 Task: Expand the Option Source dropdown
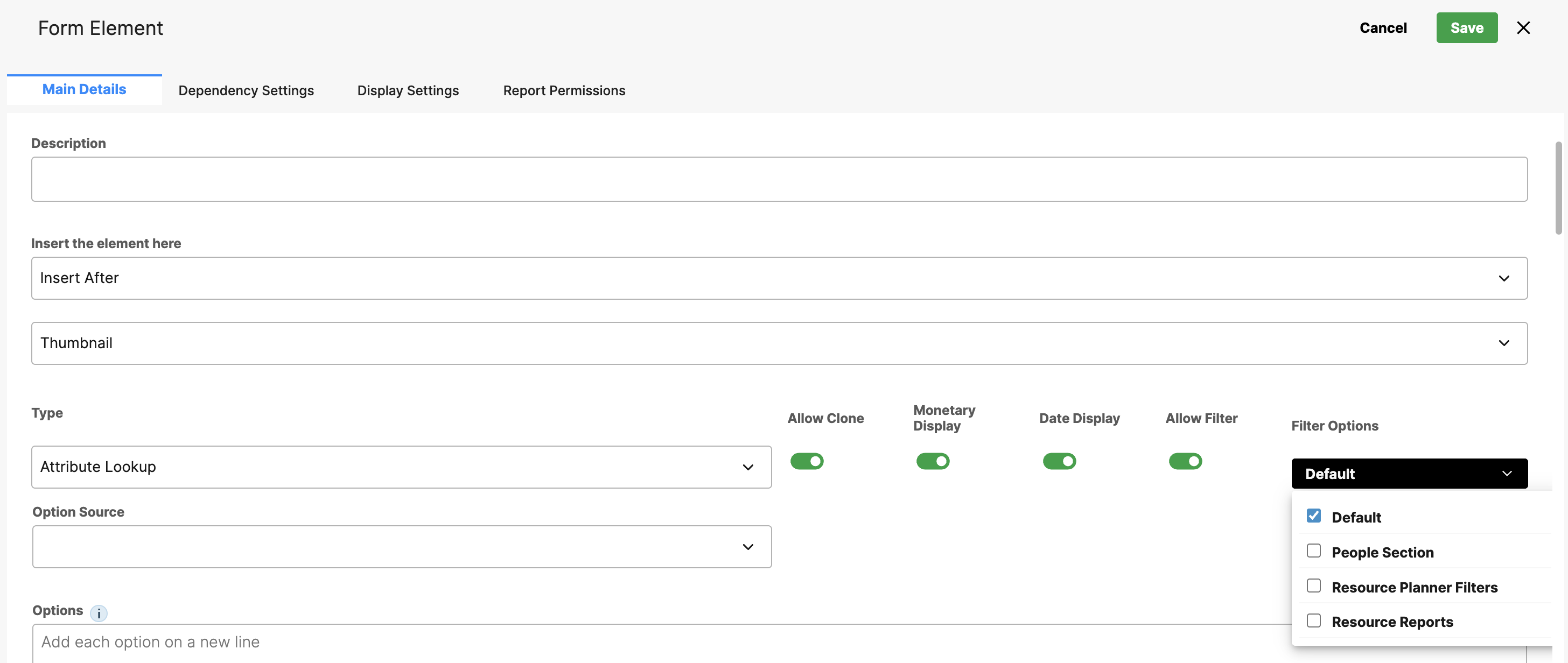point(401,546)
